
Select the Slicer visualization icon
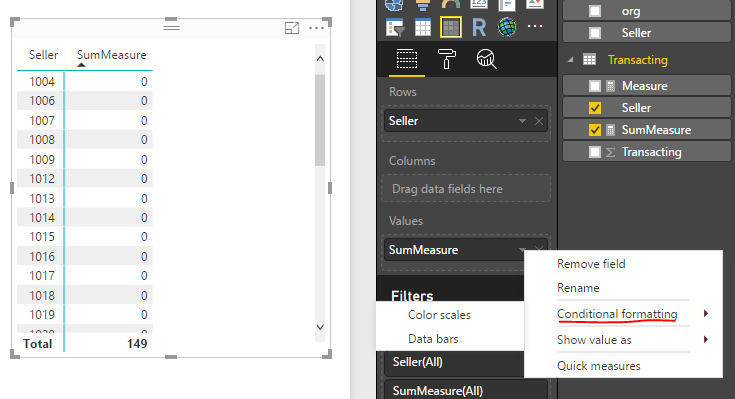tap(394, 27)
